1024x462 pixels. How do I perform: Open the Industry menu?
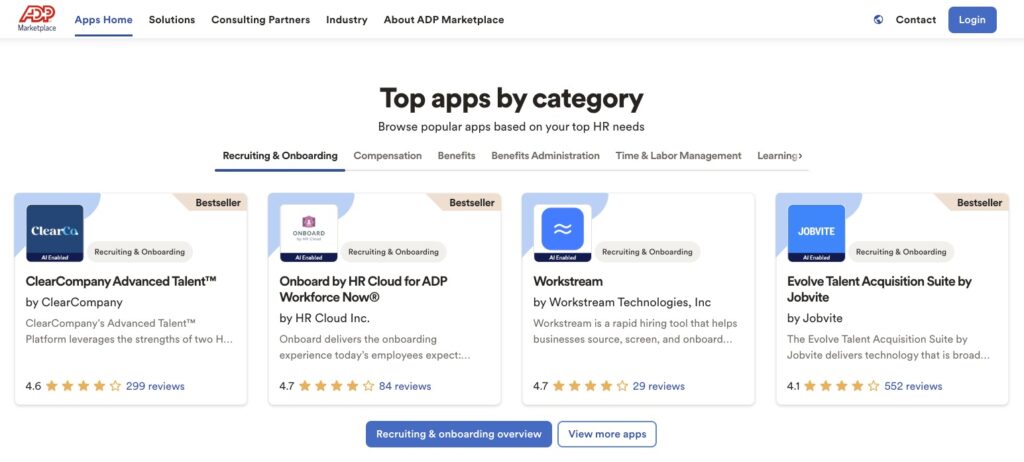[347, 20]
